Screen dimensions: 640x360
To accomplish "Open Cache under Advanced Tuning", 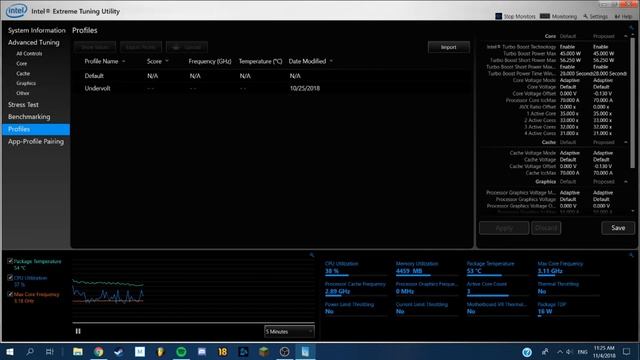I will [23, 73].
